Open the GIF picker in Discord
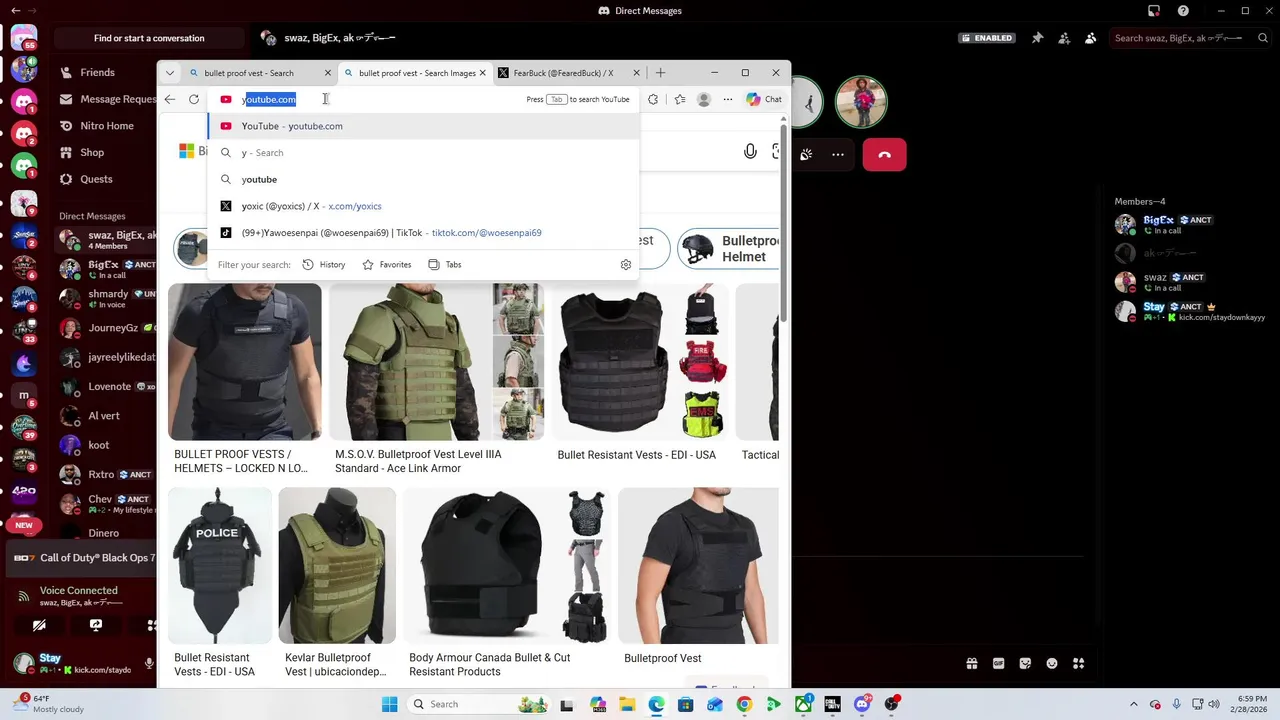This screenshot has width=1280, height=720. [998, 663]
